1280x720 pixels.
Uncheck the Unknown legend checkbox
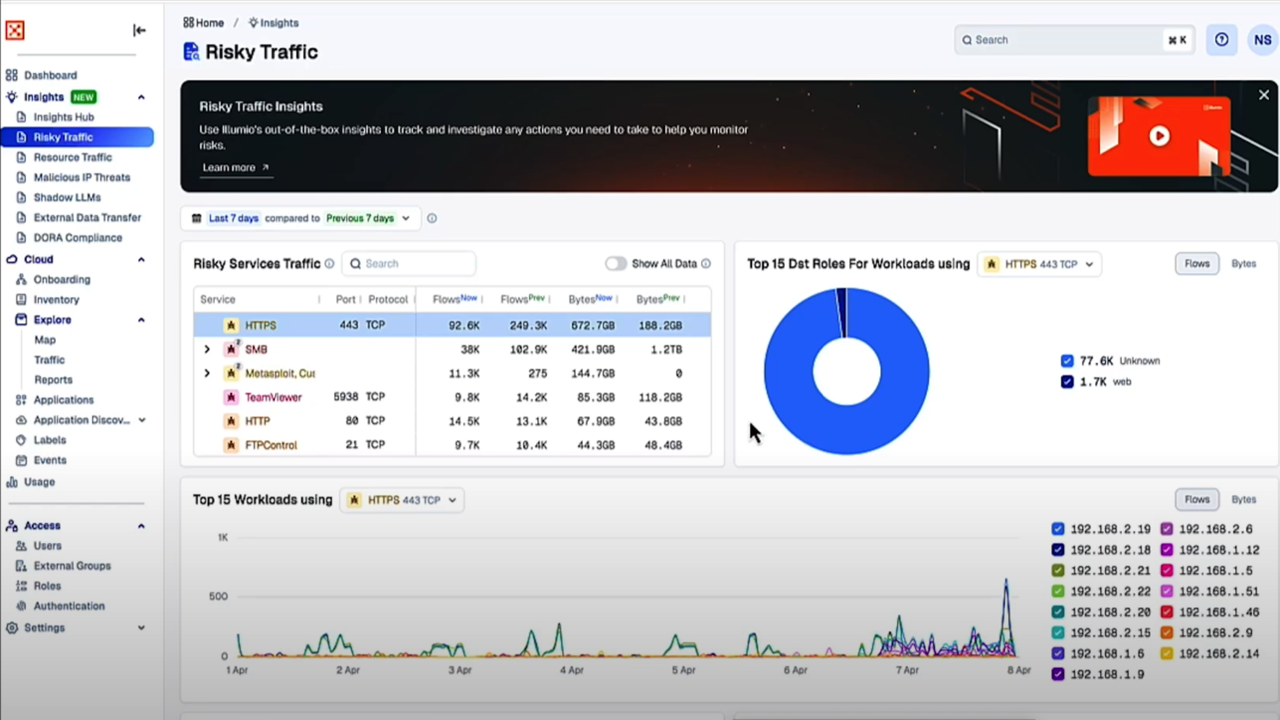pos(1067,361)
